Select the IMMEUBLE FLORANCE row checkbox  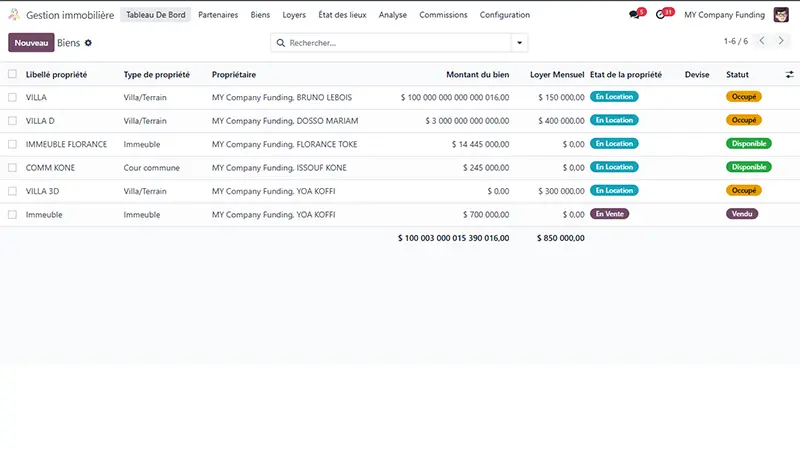pyautogui.click(x=13, y=144)
